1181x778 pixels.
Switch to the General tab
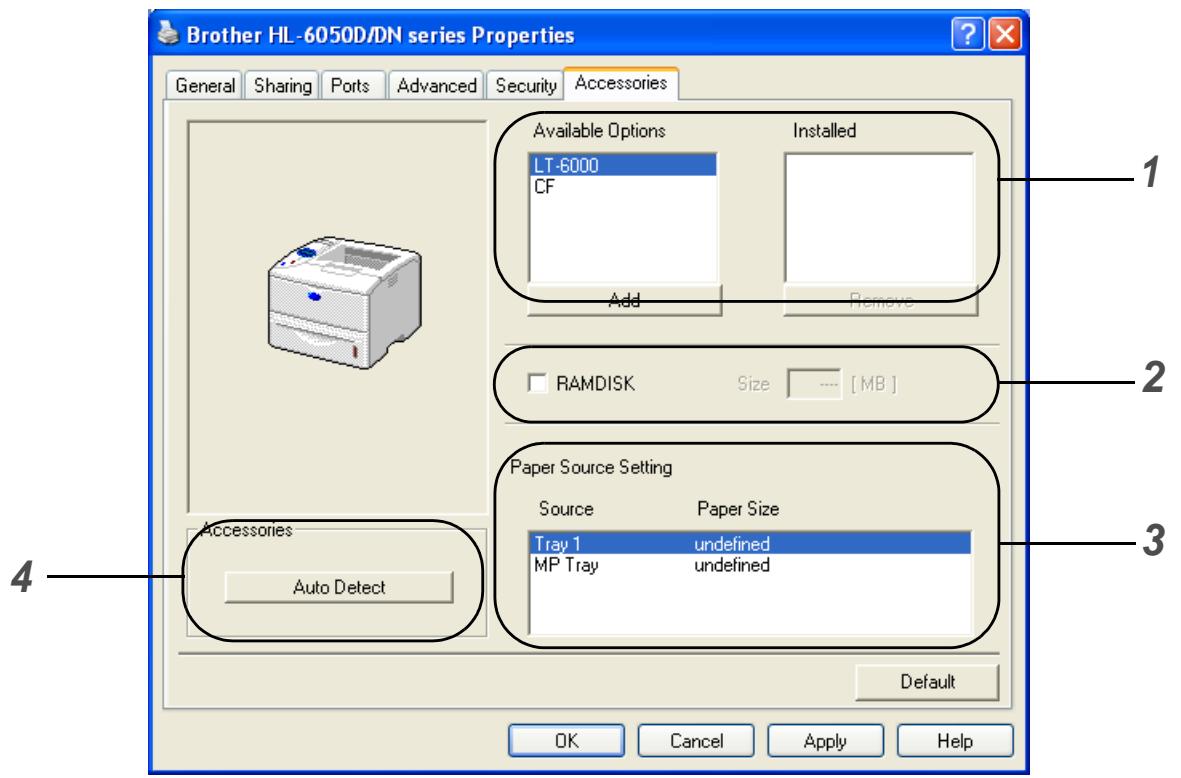click(x=205, y=86)
